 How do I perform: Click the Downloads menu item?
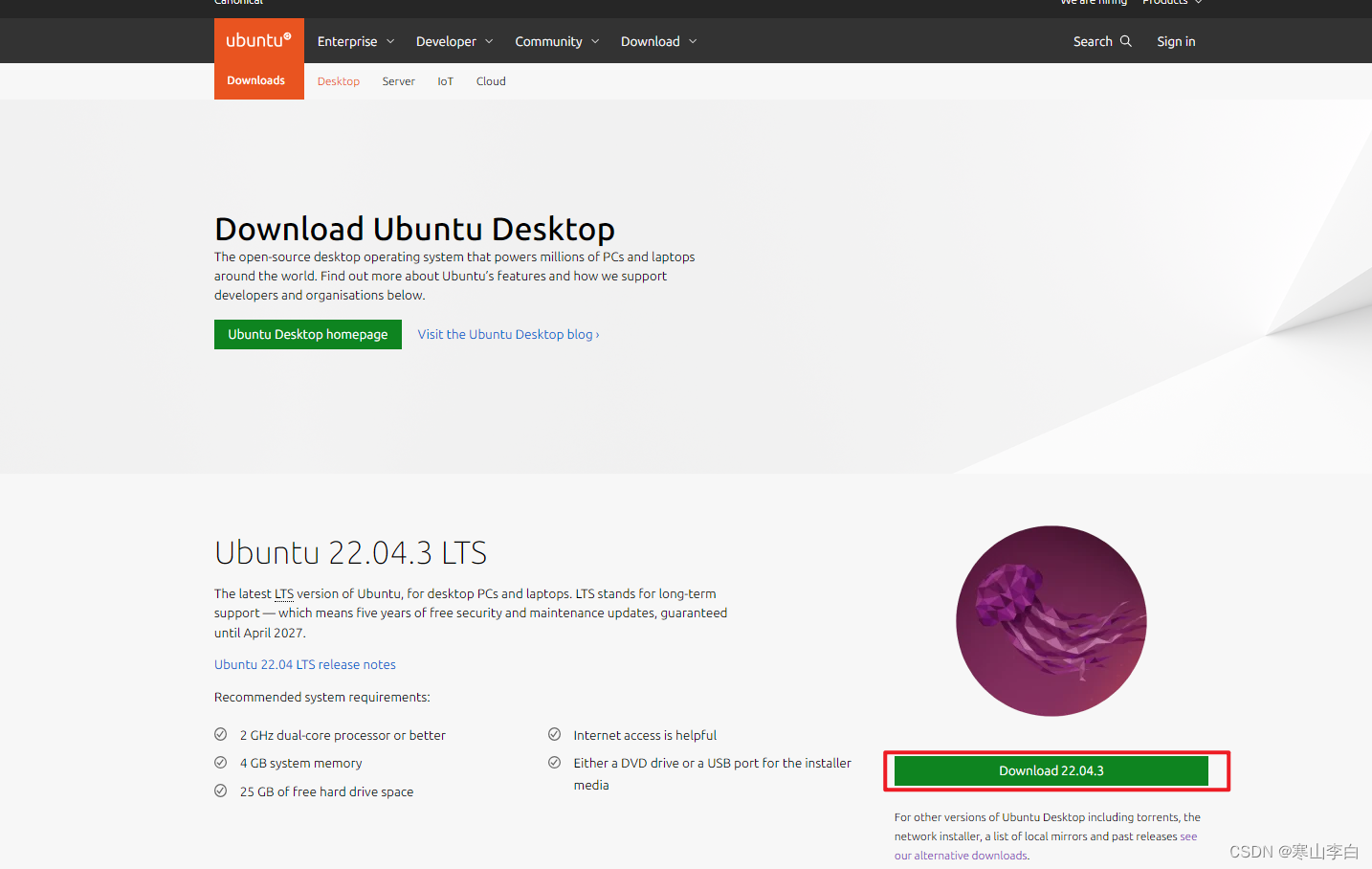click(x=256, y=80)
